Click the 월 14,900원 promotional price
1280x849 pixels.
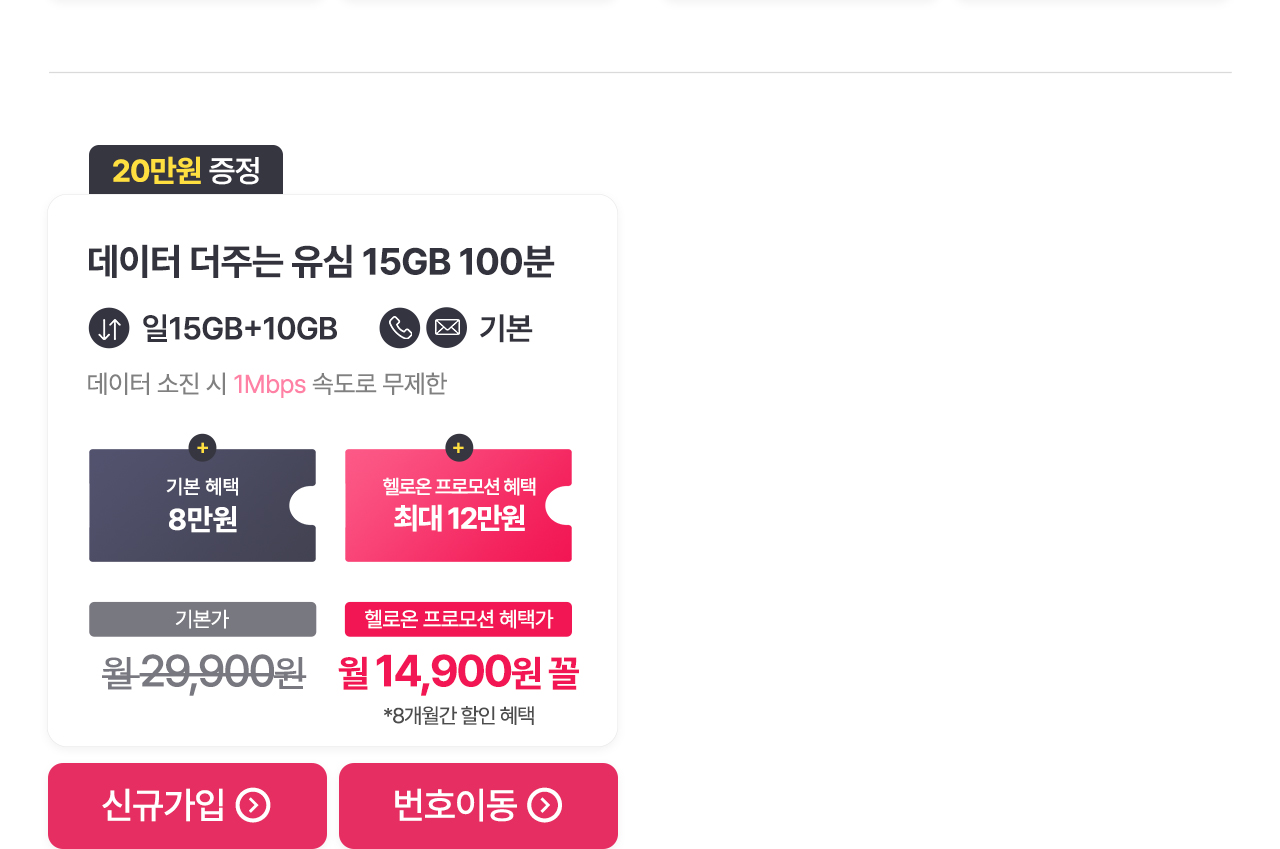[x=458, y=672]
